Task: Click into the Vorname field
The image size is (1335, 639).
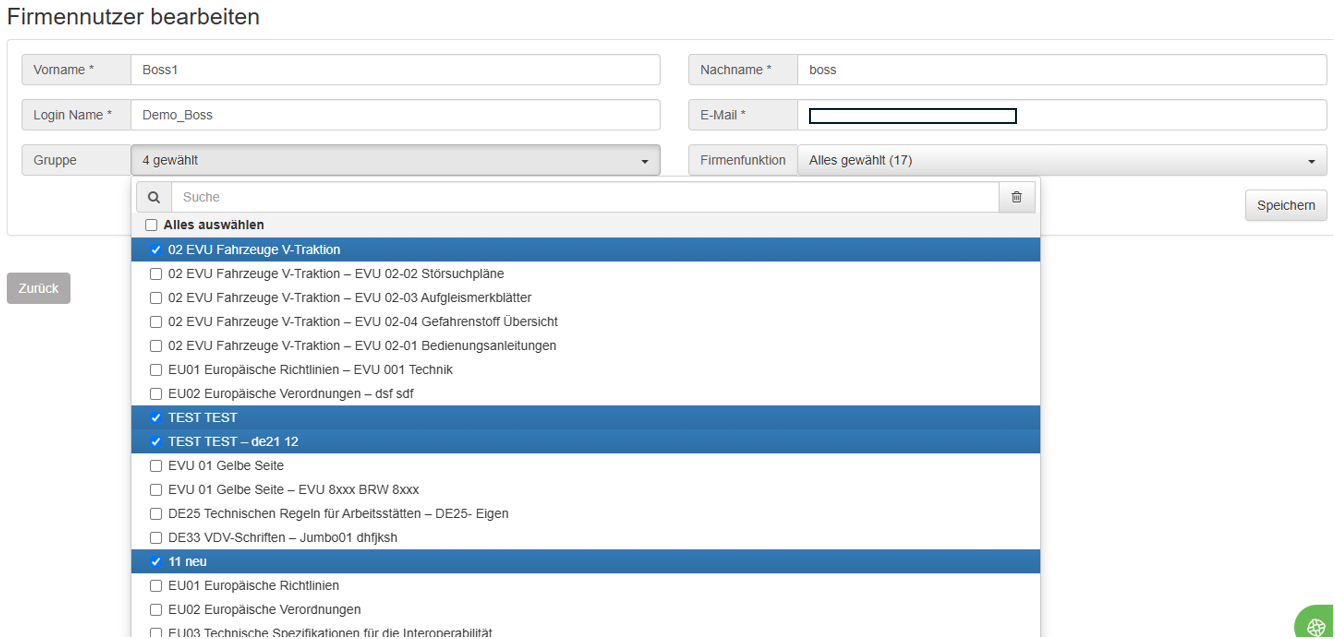Action: 395,70
